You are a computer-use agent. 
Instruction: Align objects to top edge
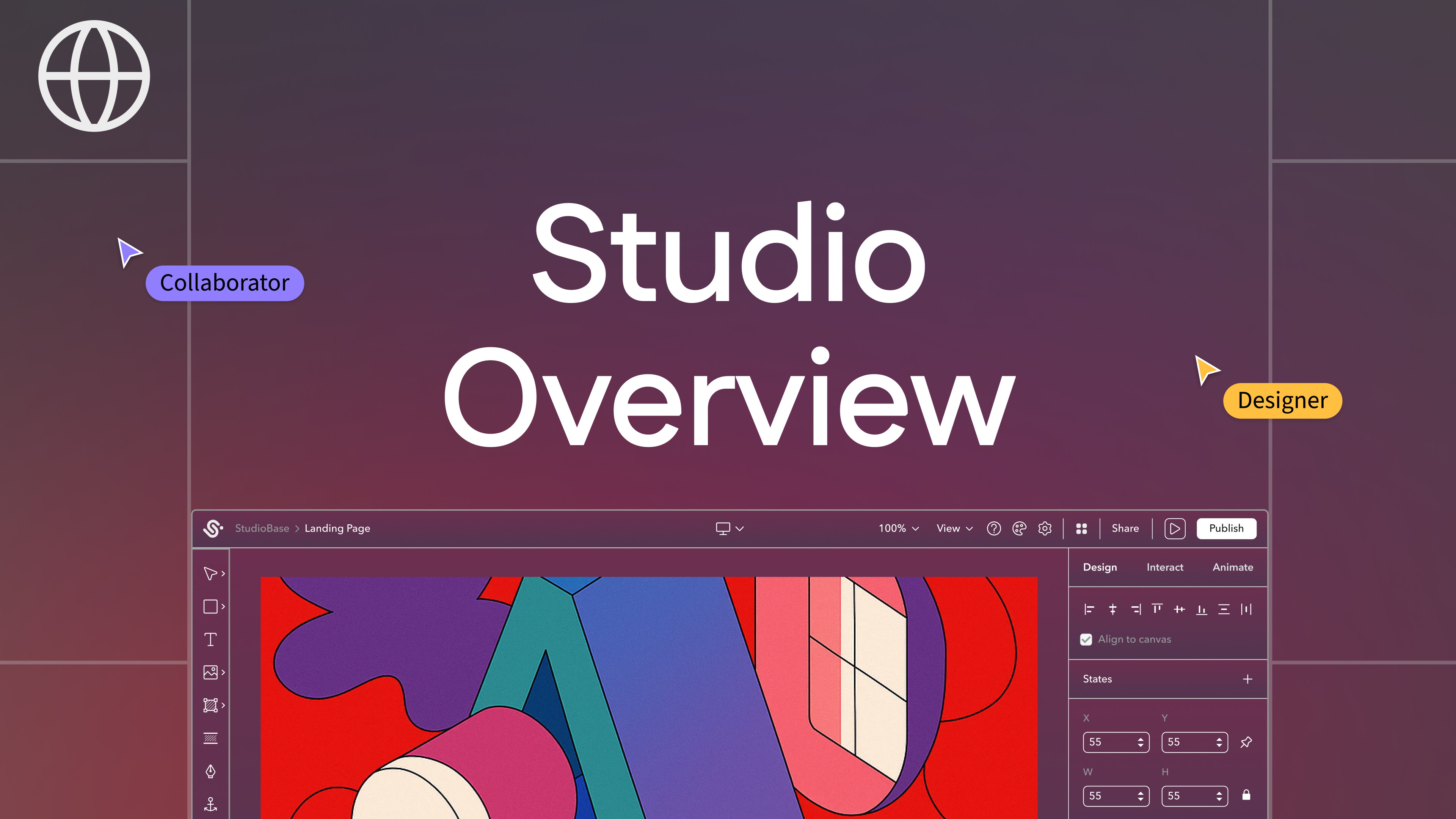(1157, 609)
